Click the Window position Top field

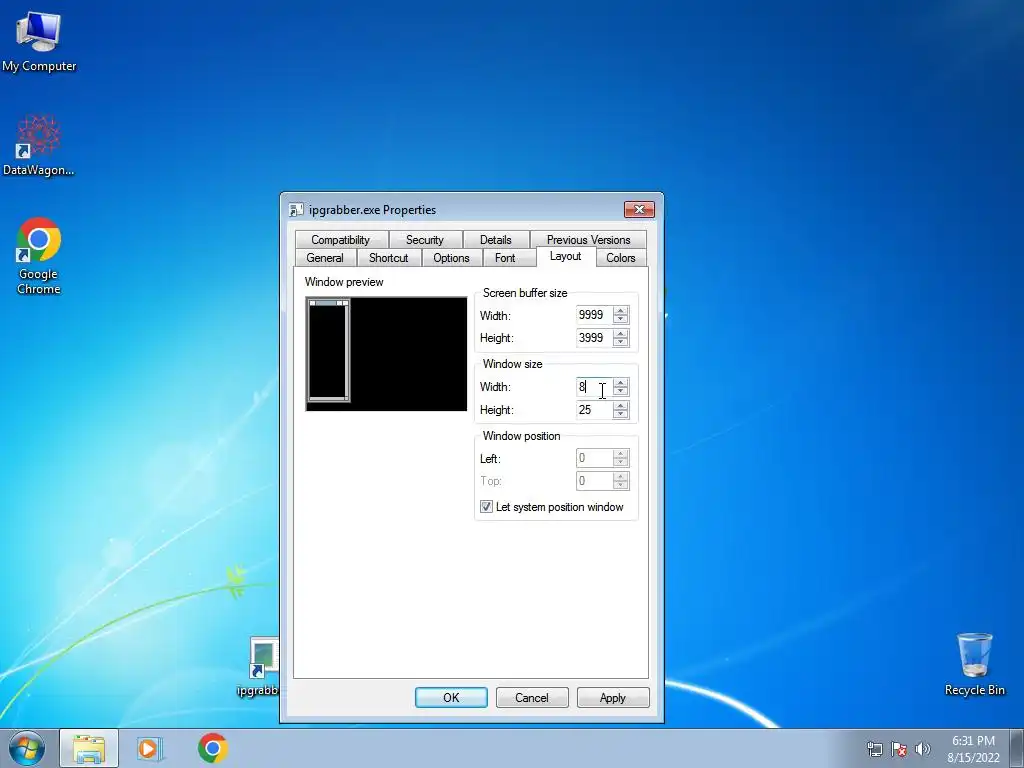[x=594, y=481]
